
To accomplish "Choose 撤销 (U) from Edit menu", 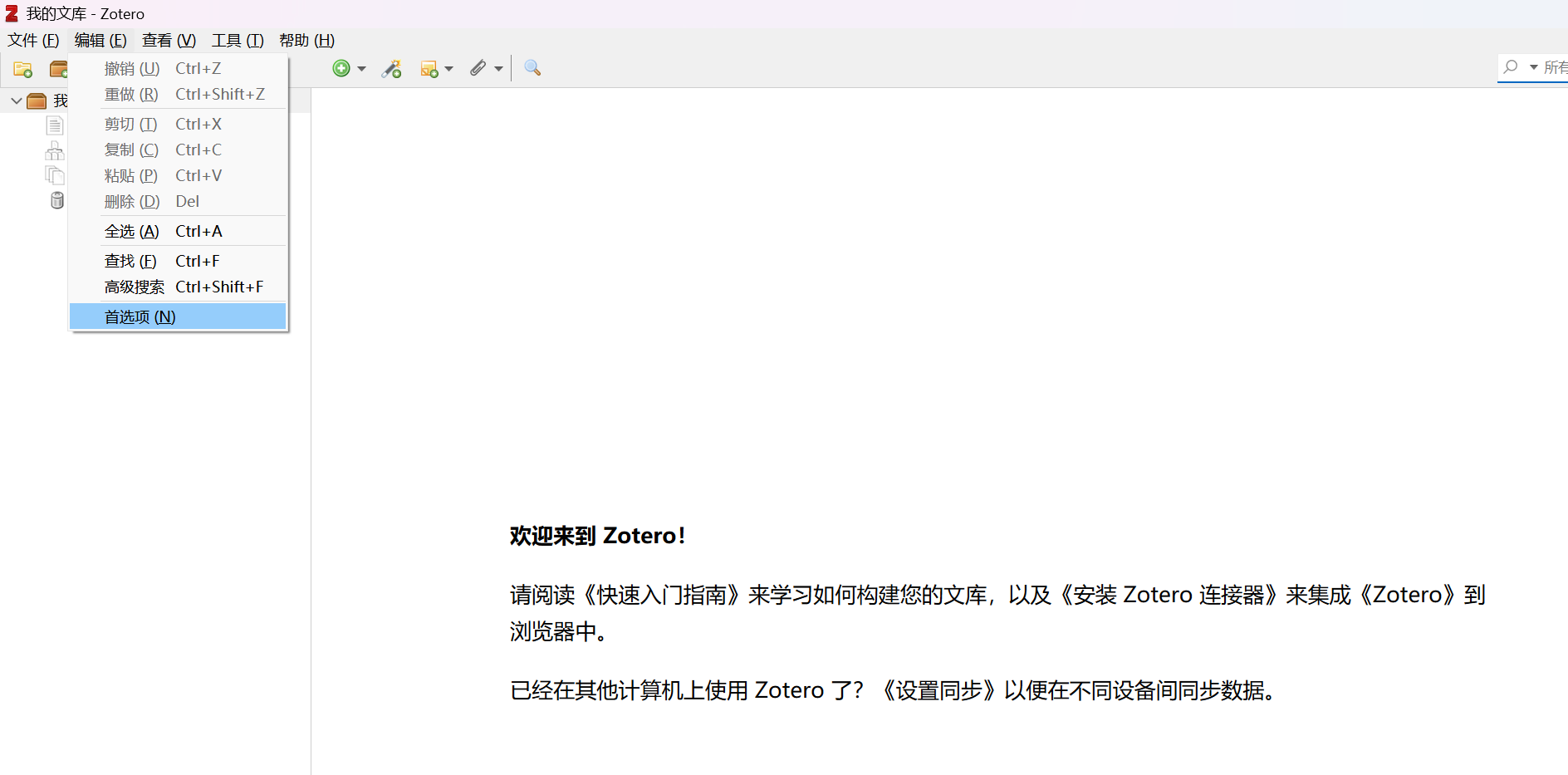I will tap(178, 68).
